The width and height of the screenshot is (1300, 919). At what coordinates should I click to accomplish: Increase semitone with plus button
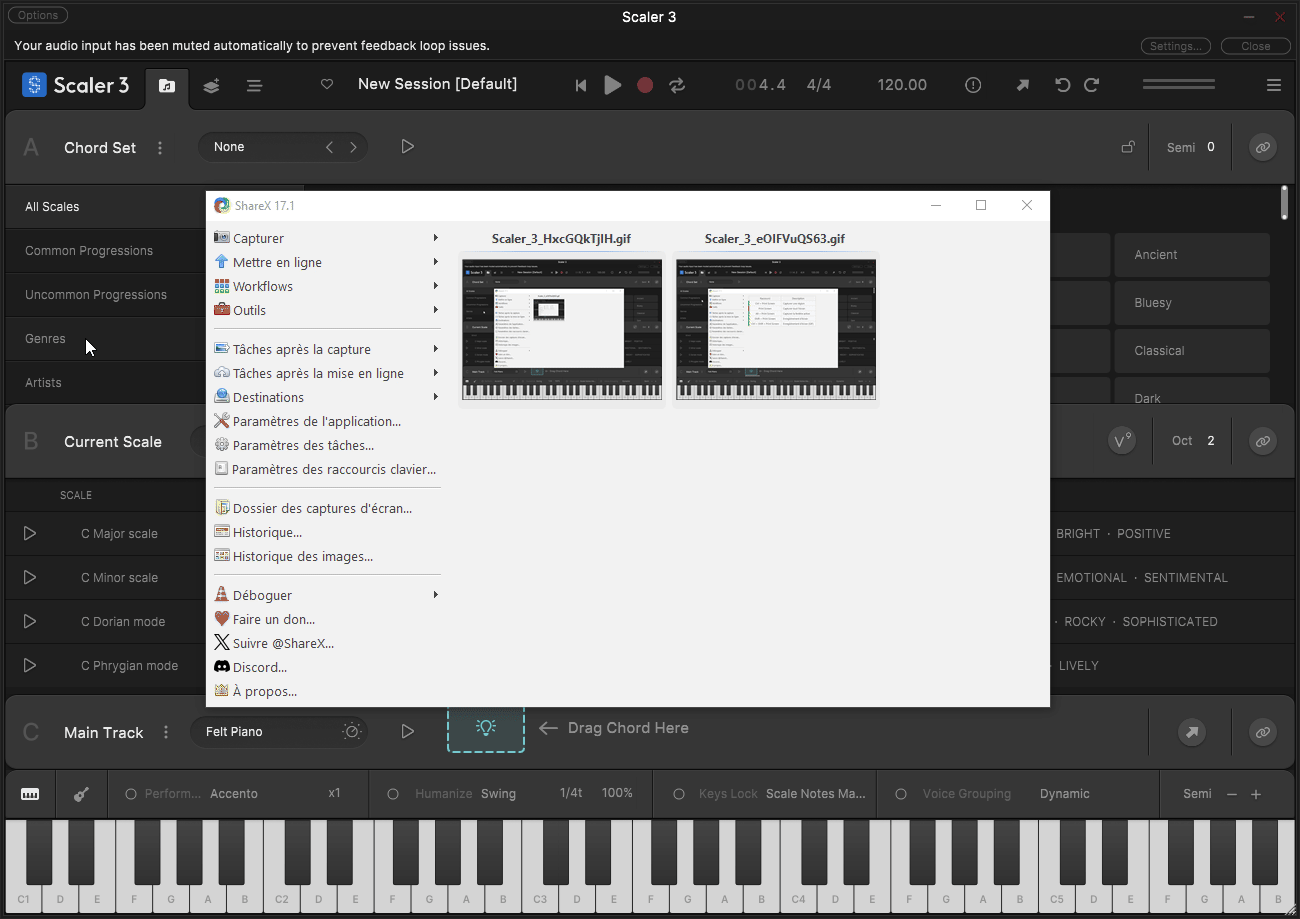point(1256,794)
